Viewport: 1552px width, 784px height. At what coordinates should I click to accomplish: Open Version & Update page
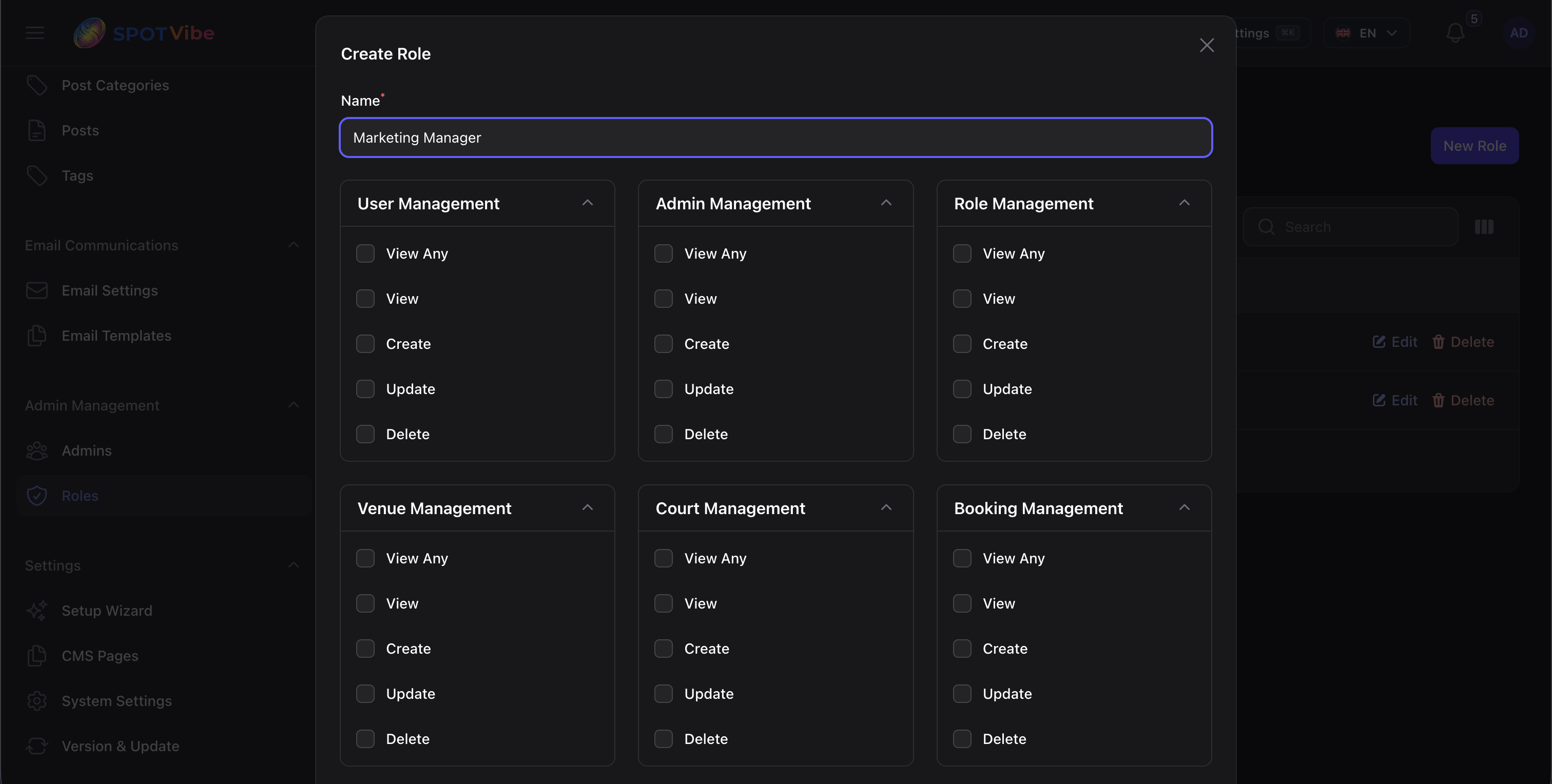(164, 747)
